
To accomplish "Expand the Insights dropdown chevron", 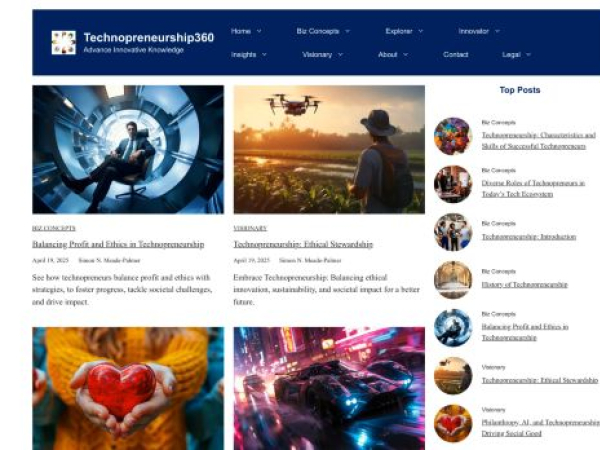I will point(264,54).
